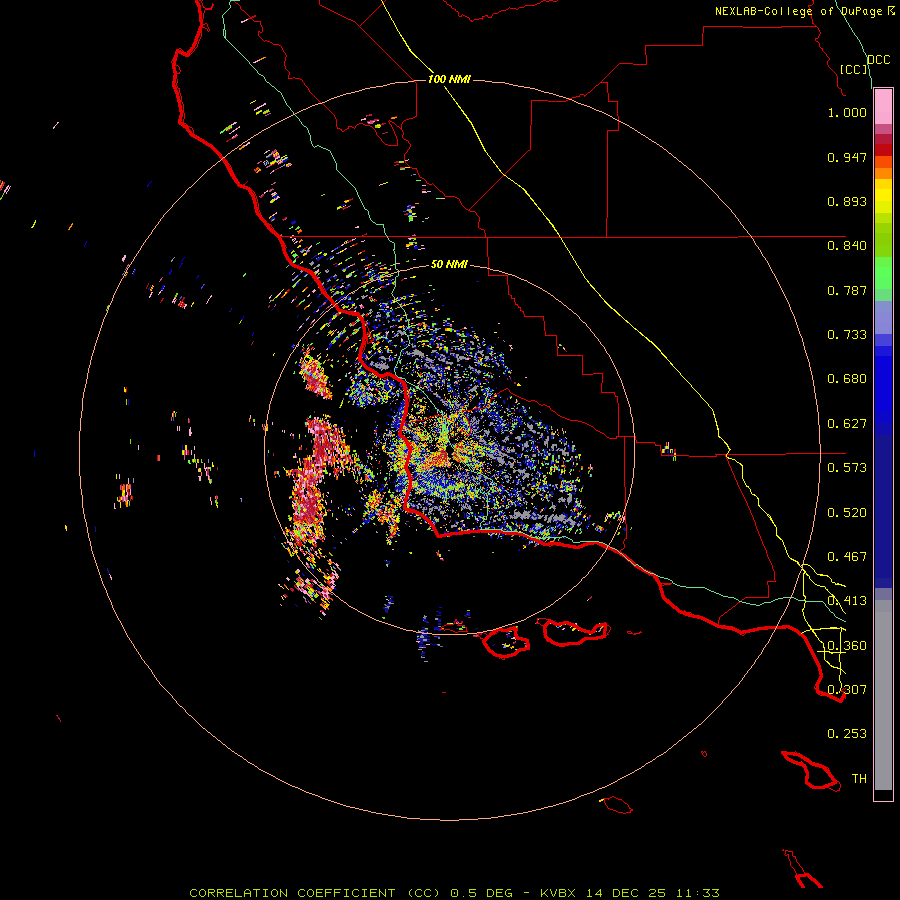Viewport: 900px width, 900px height.
Task: Pick the light pink color band on the legend
Action: tap(883, 107)
